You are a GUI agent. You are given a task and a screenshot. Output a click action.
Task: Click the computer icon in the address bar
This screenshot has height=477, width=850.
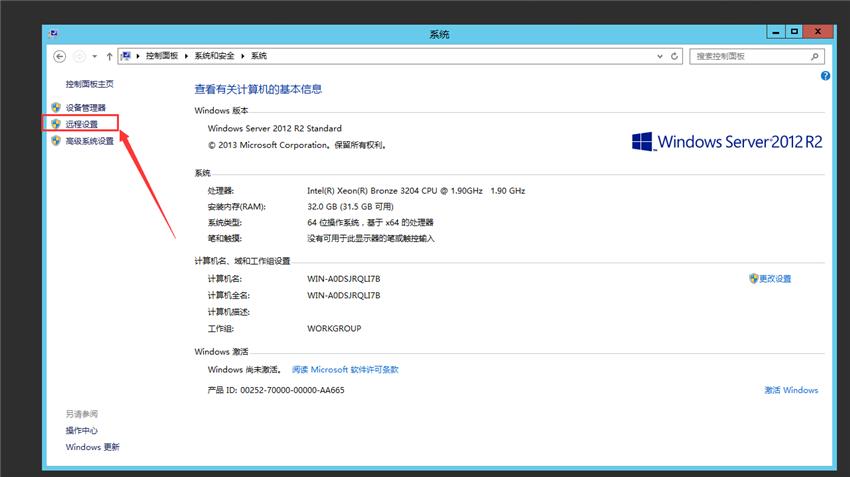[126, 56]
